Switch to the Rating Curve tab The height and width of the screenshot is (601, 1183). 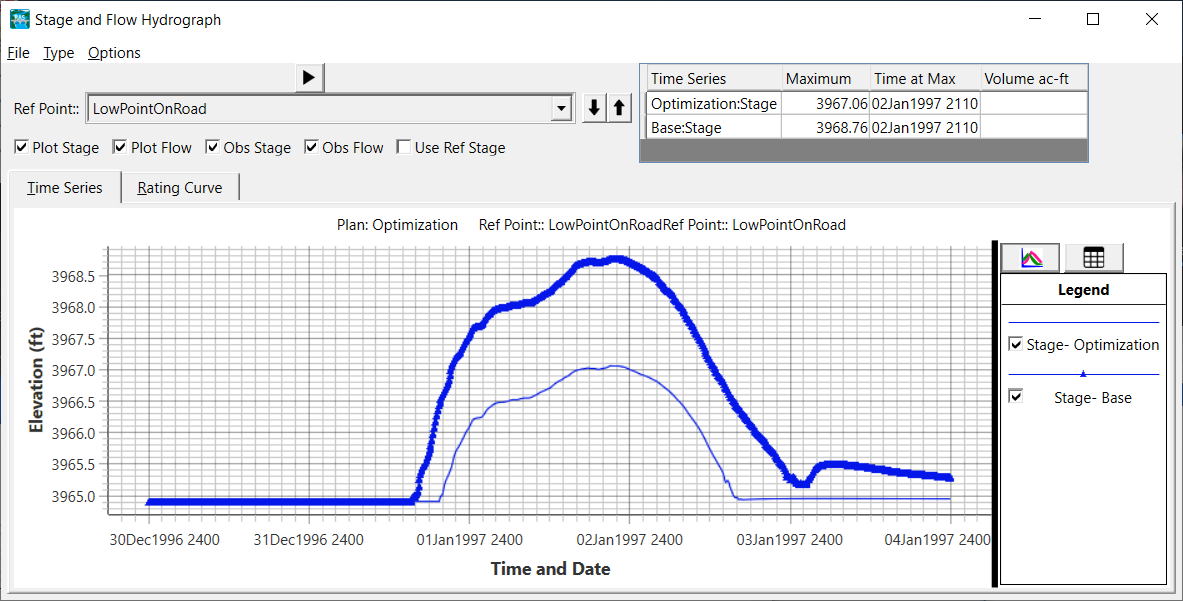180,188
